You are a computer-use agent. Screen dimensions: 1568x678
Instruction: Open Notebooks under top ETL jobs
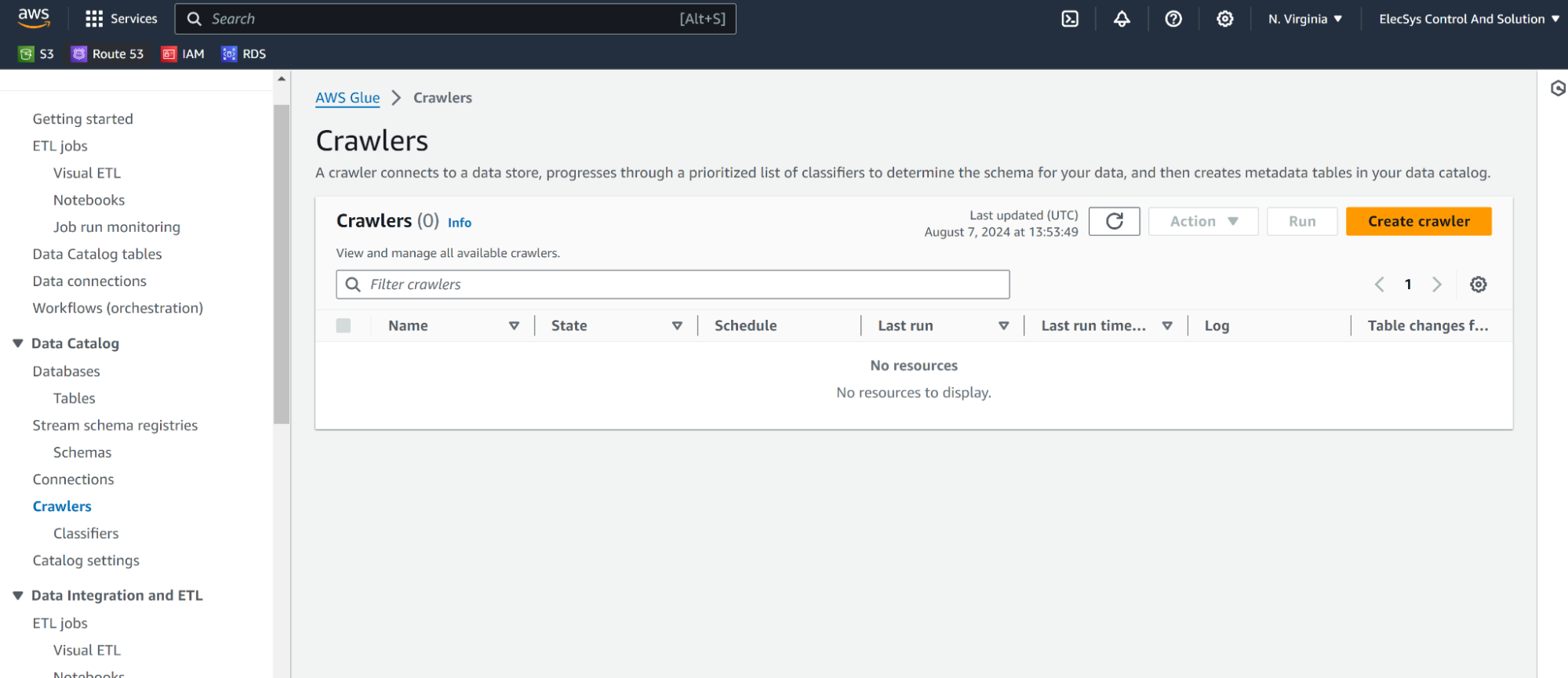coord(89,200)
